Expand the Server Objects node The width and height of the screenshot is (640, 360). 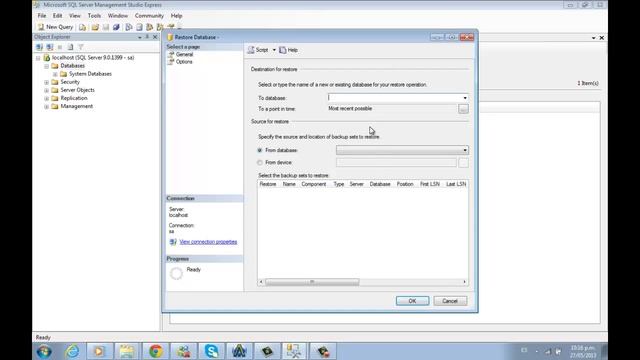pyautogui.click(x=47, y=90)
